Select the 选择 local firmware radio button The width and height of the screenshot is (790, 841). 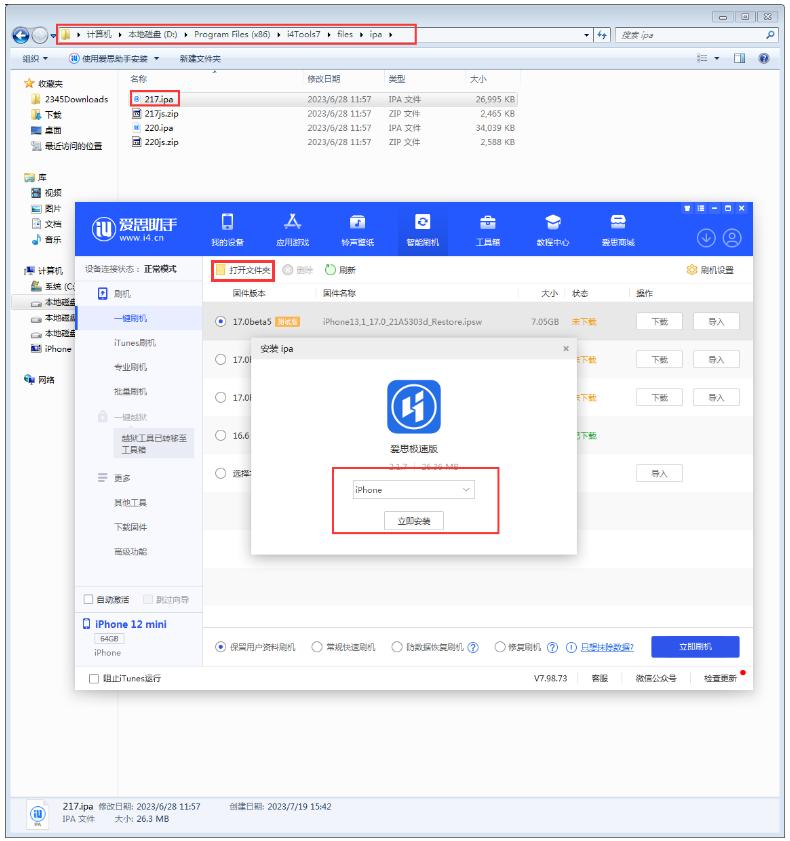[220, 473]
